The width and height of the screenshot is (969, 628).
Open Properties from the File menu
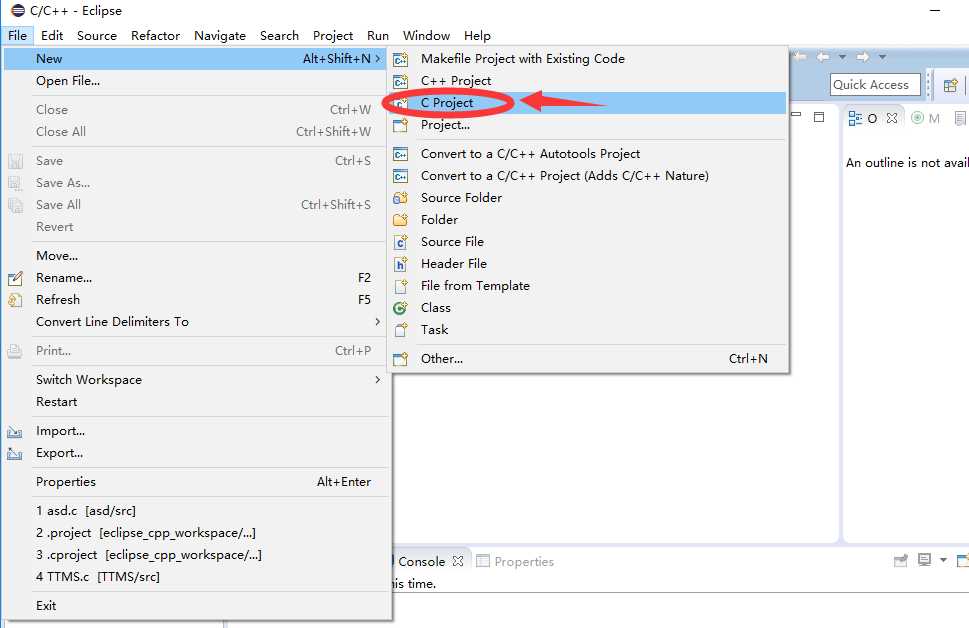(x=198, y=482)
